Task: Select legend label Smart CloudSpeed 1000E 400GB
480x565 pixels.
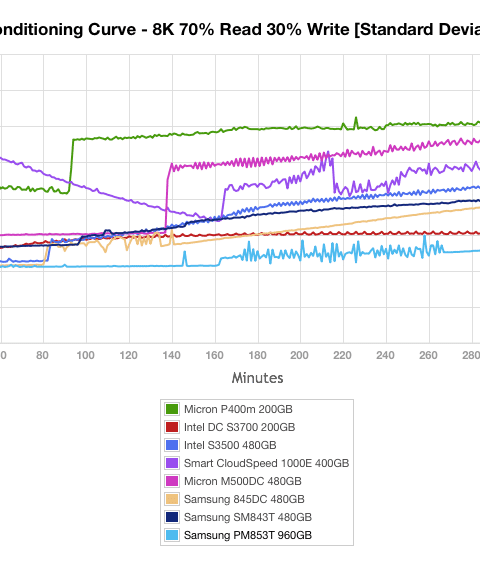Action: 267,463
